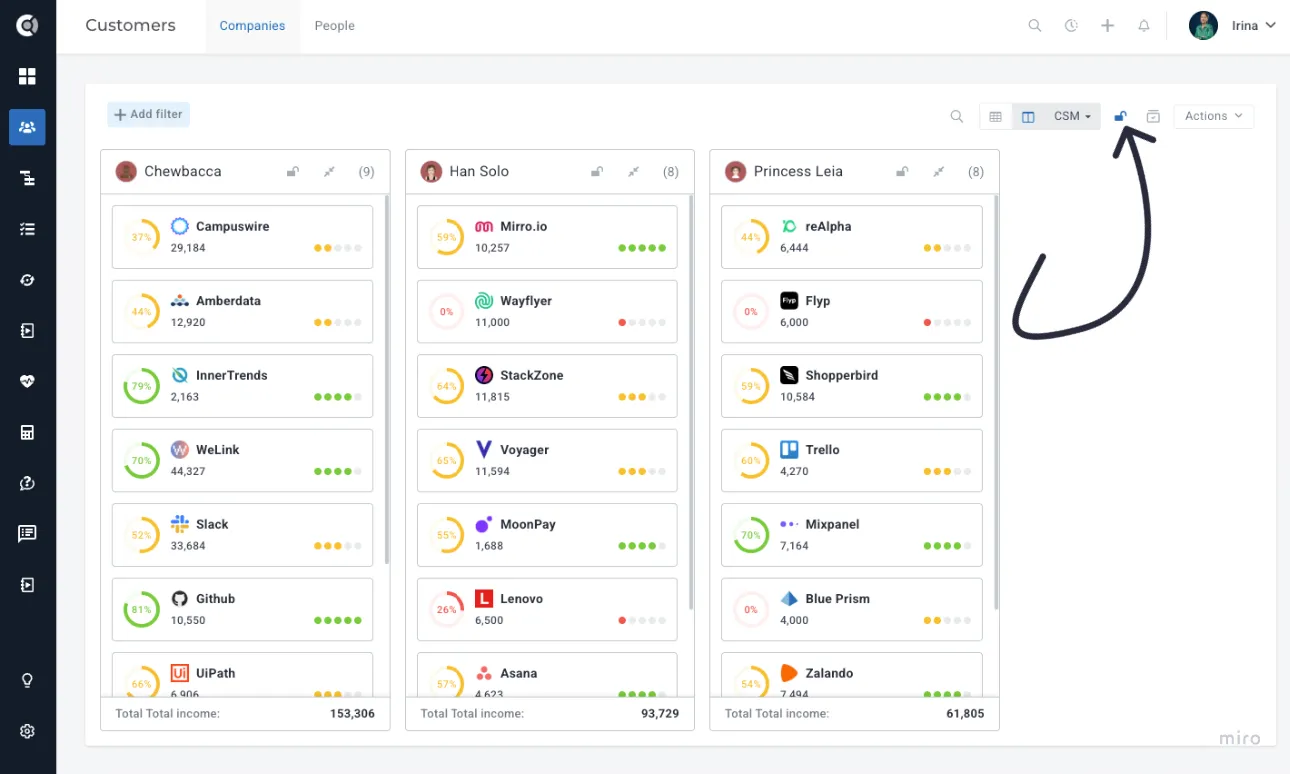Image resolution: width=1290 pixels, height=774 pixels.
Task: Open settings gear in sidebar
Action: (27, 731)
